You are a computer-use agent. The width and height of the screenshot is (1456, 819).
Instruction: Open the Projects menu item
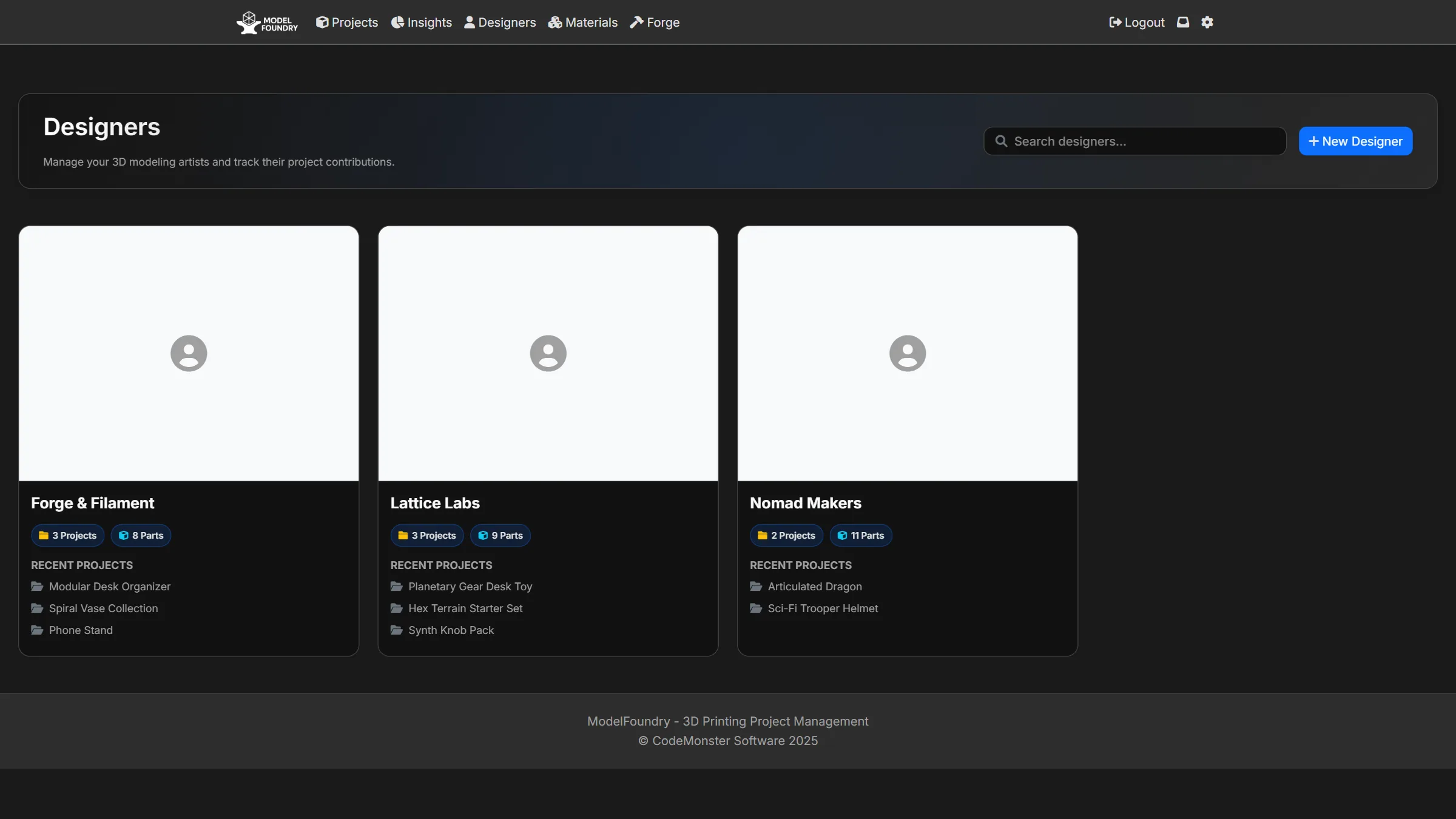pyautogui.click(x=347, y=22)
